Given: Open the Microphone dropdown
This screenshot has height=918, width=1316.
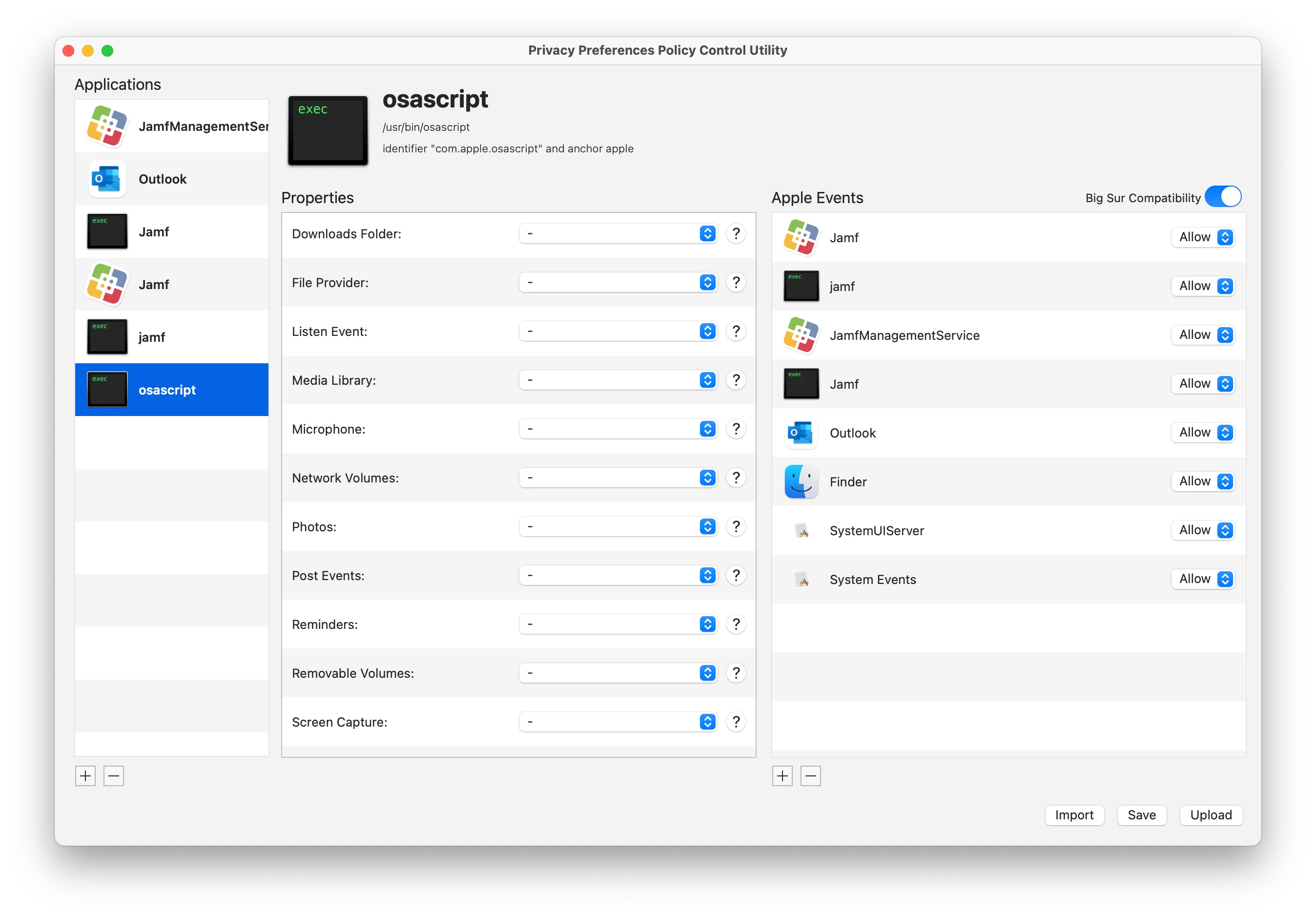Looking at the screenshot, I should tap(618, 428).
